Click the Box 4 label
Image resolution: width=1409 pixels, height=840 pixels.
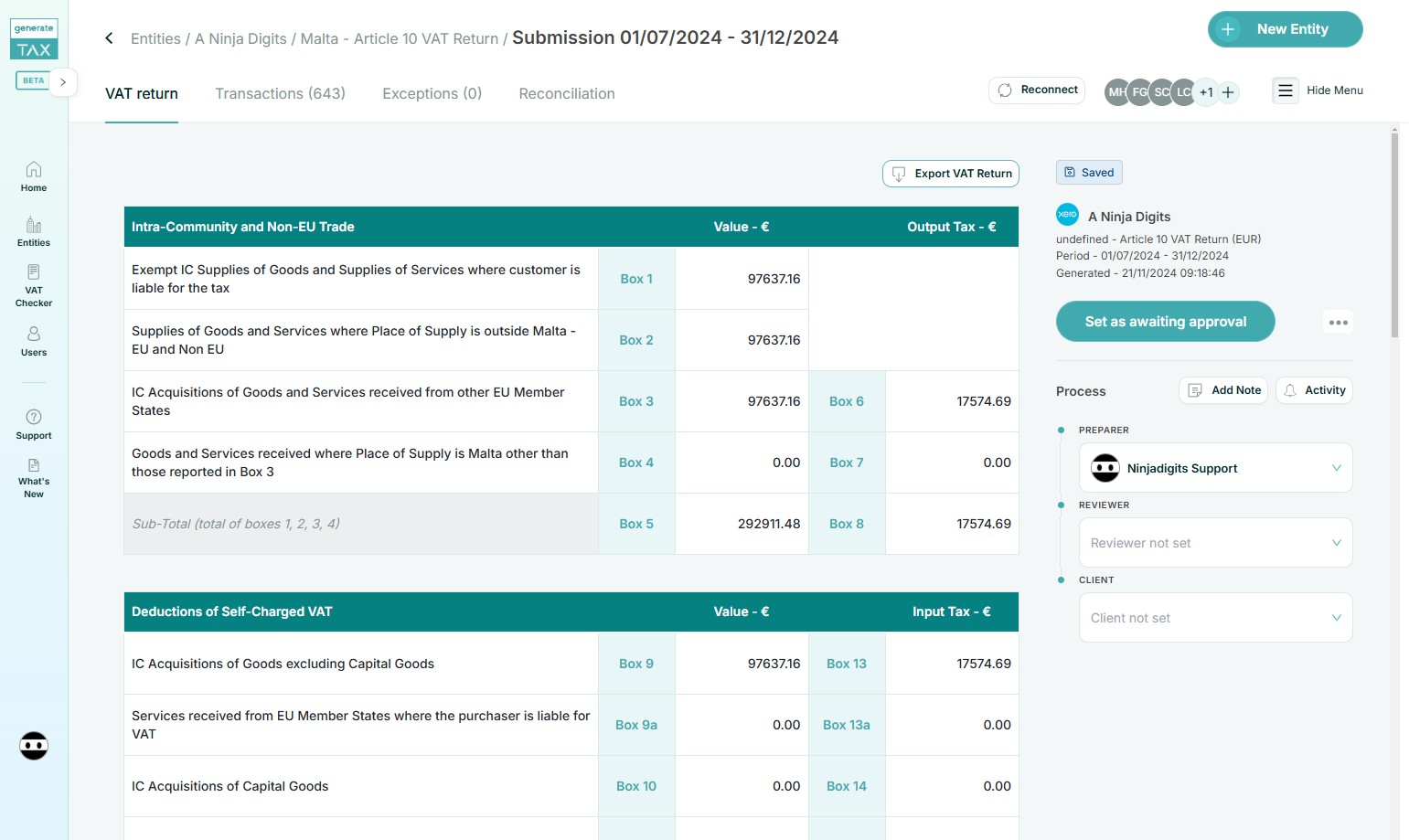636,463
